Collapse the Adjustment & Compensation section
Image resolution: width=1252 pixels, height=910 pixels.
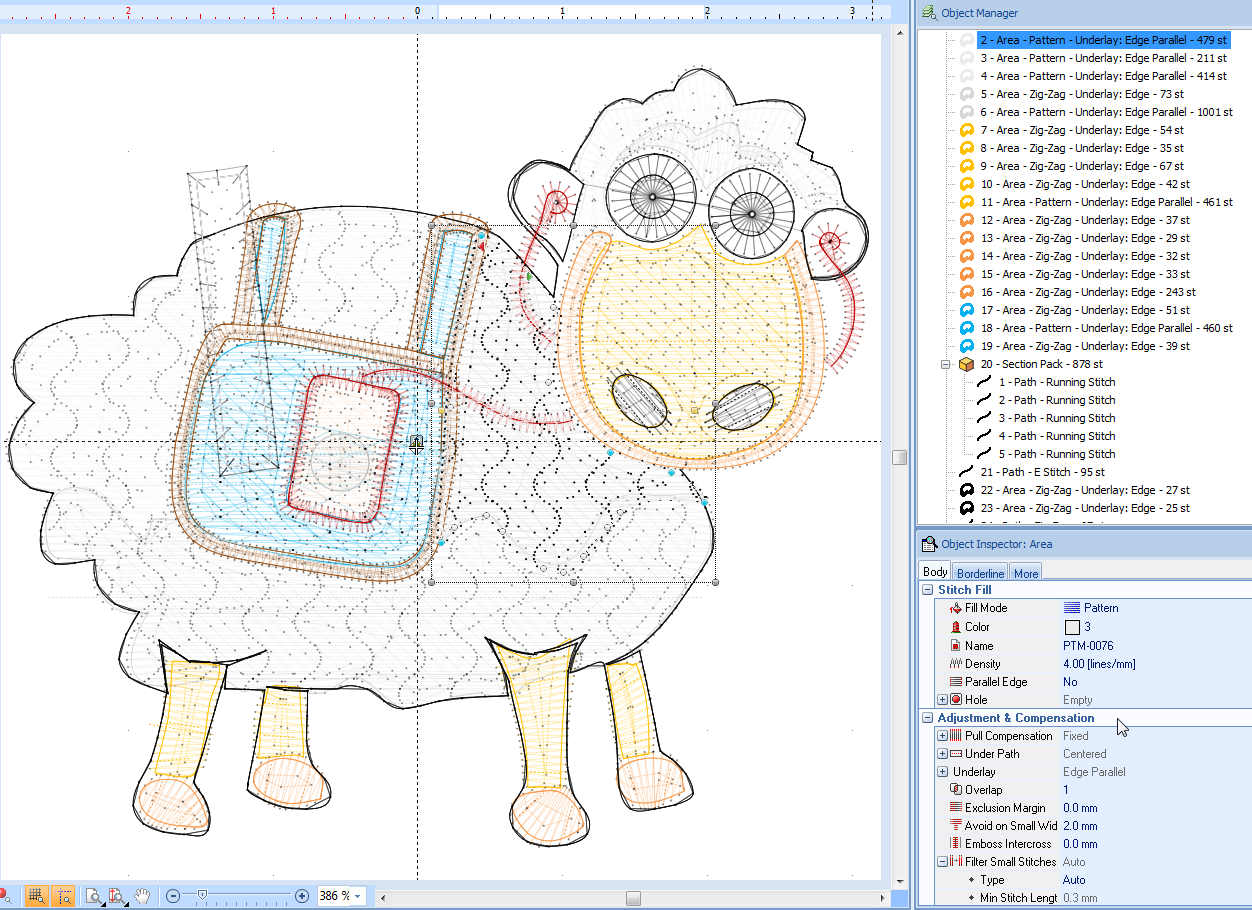pos(929,717)
